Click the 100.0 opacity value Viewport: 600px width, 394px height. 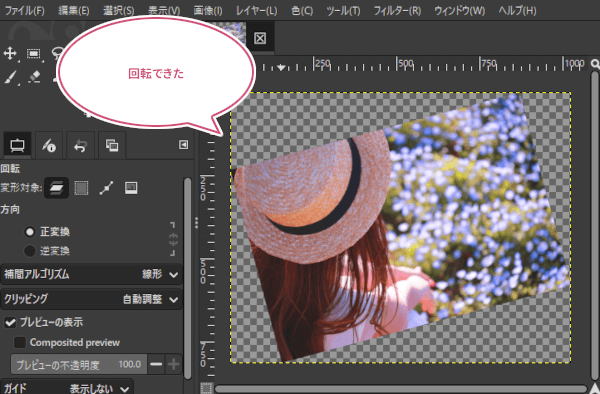(x=129, y=364)
